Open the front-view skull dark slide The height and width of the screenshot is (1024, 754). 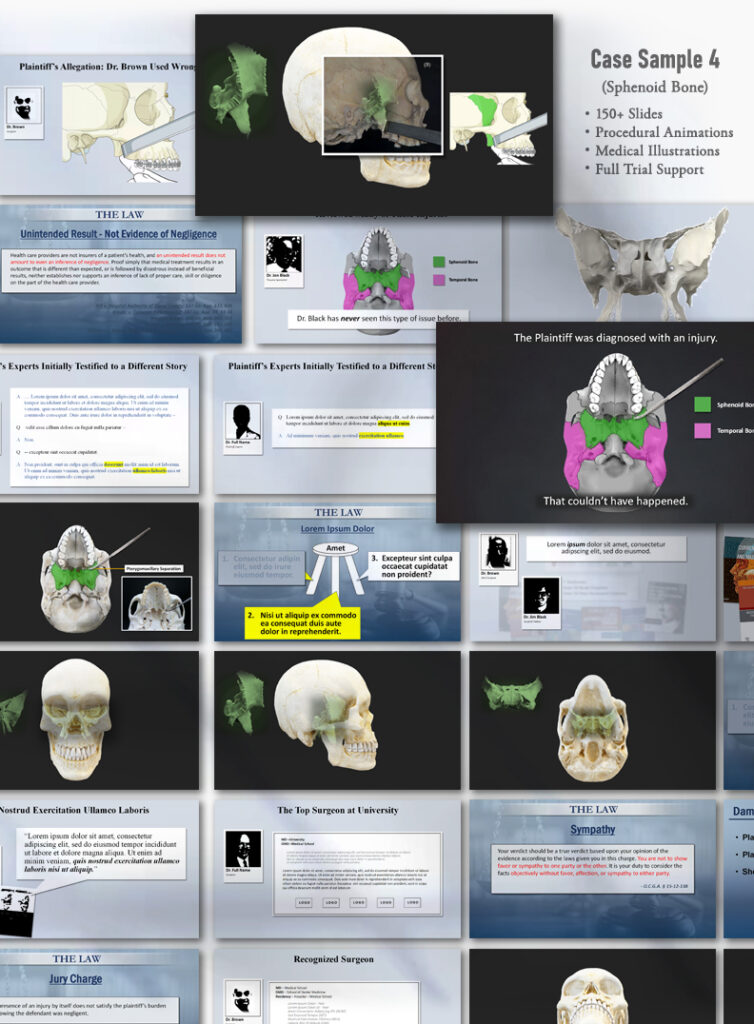[99, 720]
